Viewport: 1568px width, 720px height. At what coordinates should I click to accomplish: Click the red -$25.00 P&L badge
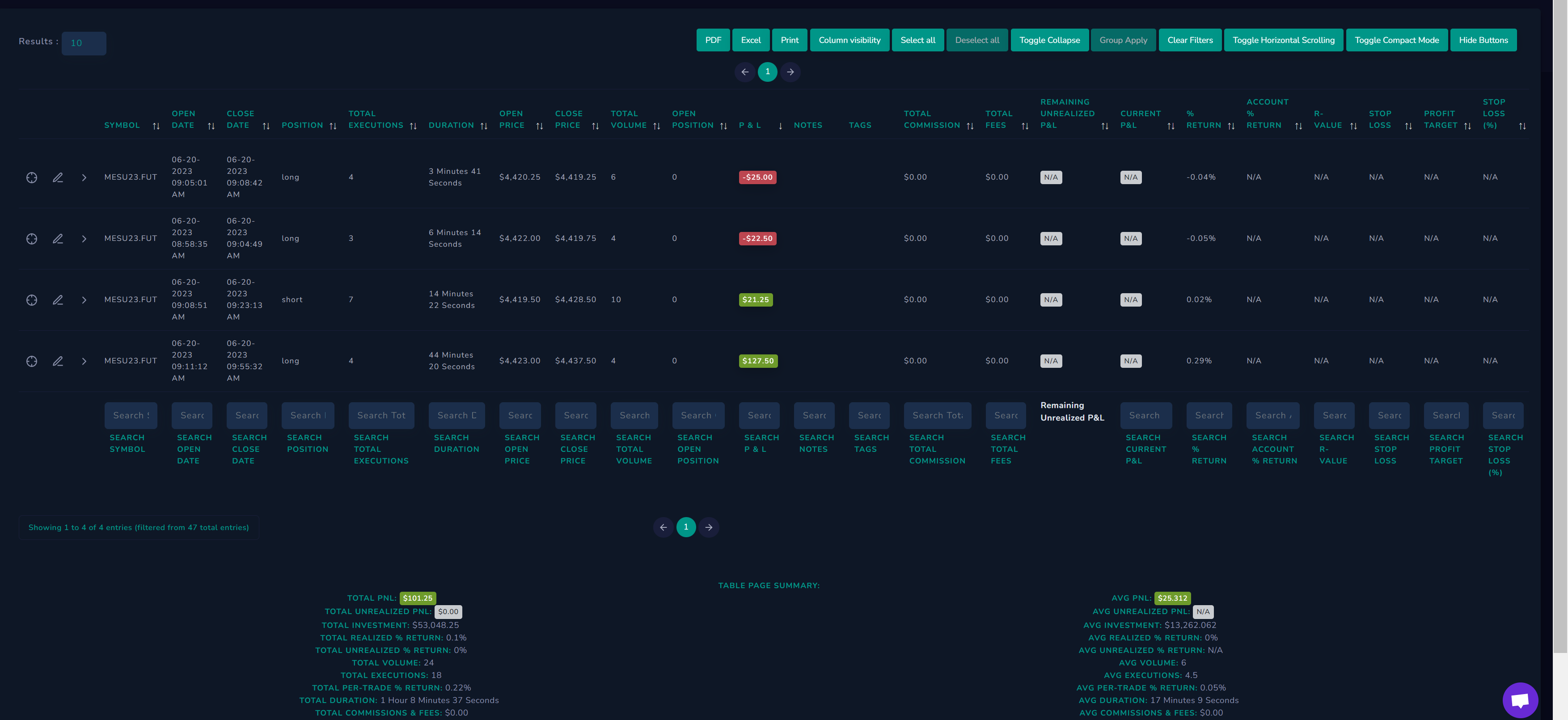coord(757,177)
